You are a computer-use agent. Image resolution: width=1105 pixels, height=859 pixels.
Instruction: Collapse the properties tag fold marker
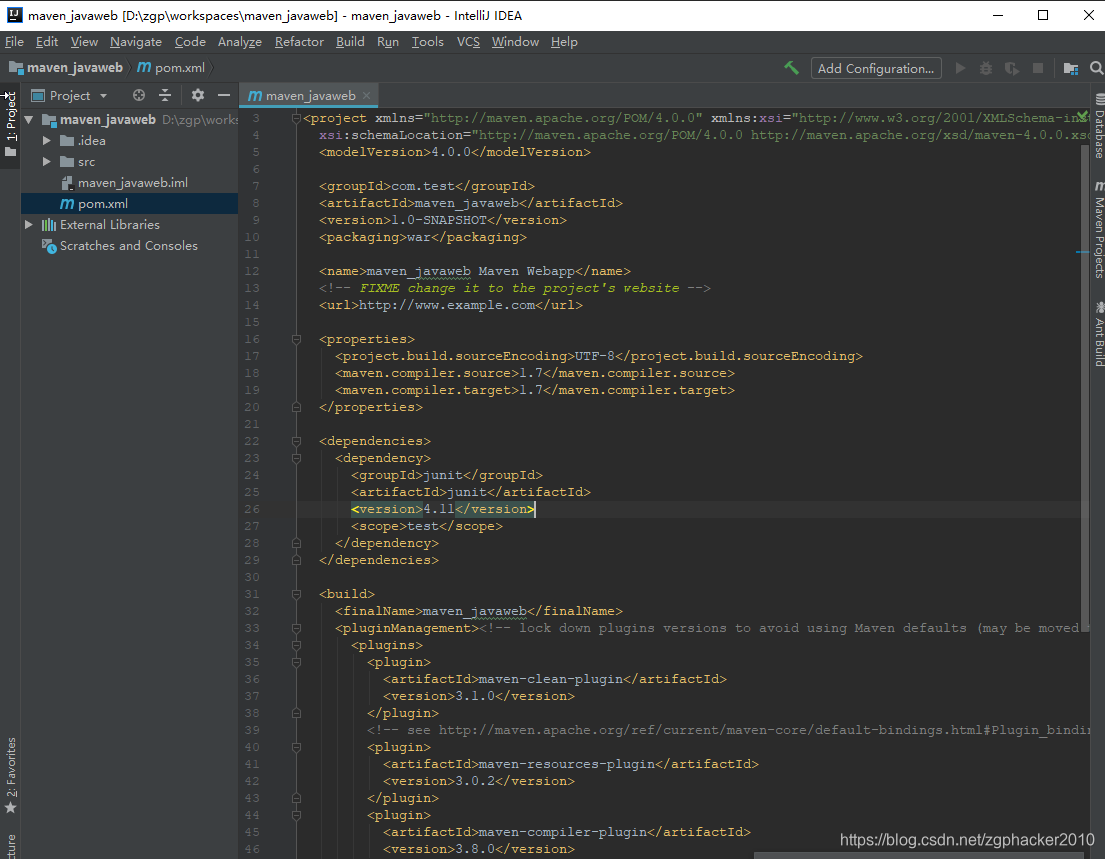[297, 340]
